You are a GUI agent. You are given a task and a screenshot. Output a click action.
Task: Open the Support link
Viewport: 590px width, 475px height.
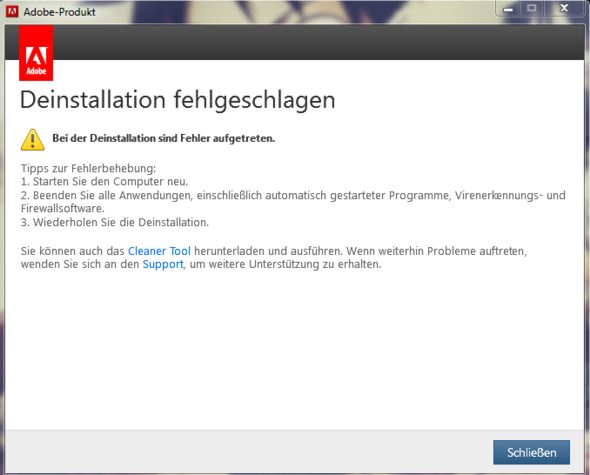163,264
